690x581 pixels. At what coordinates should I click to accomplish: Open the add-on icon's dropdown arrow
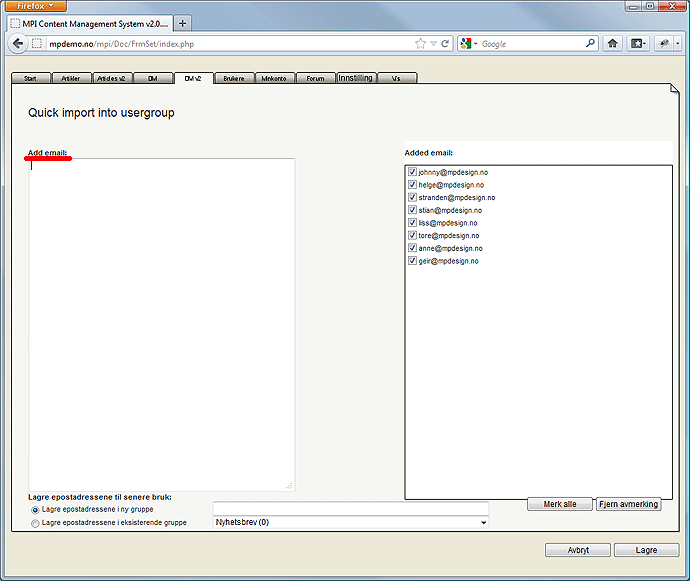[678, 43]
